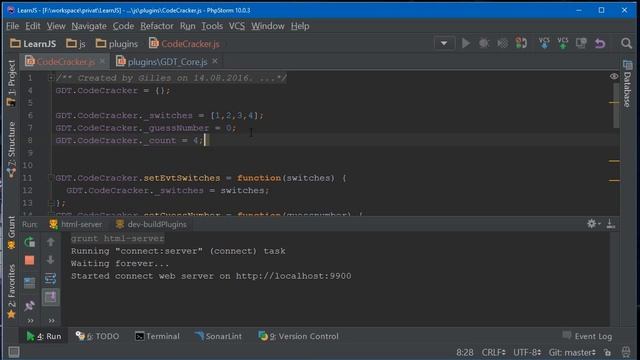
Task: Click the Rerun icon in Run panel
Action: pyautogui.click(x=29, y=242)
